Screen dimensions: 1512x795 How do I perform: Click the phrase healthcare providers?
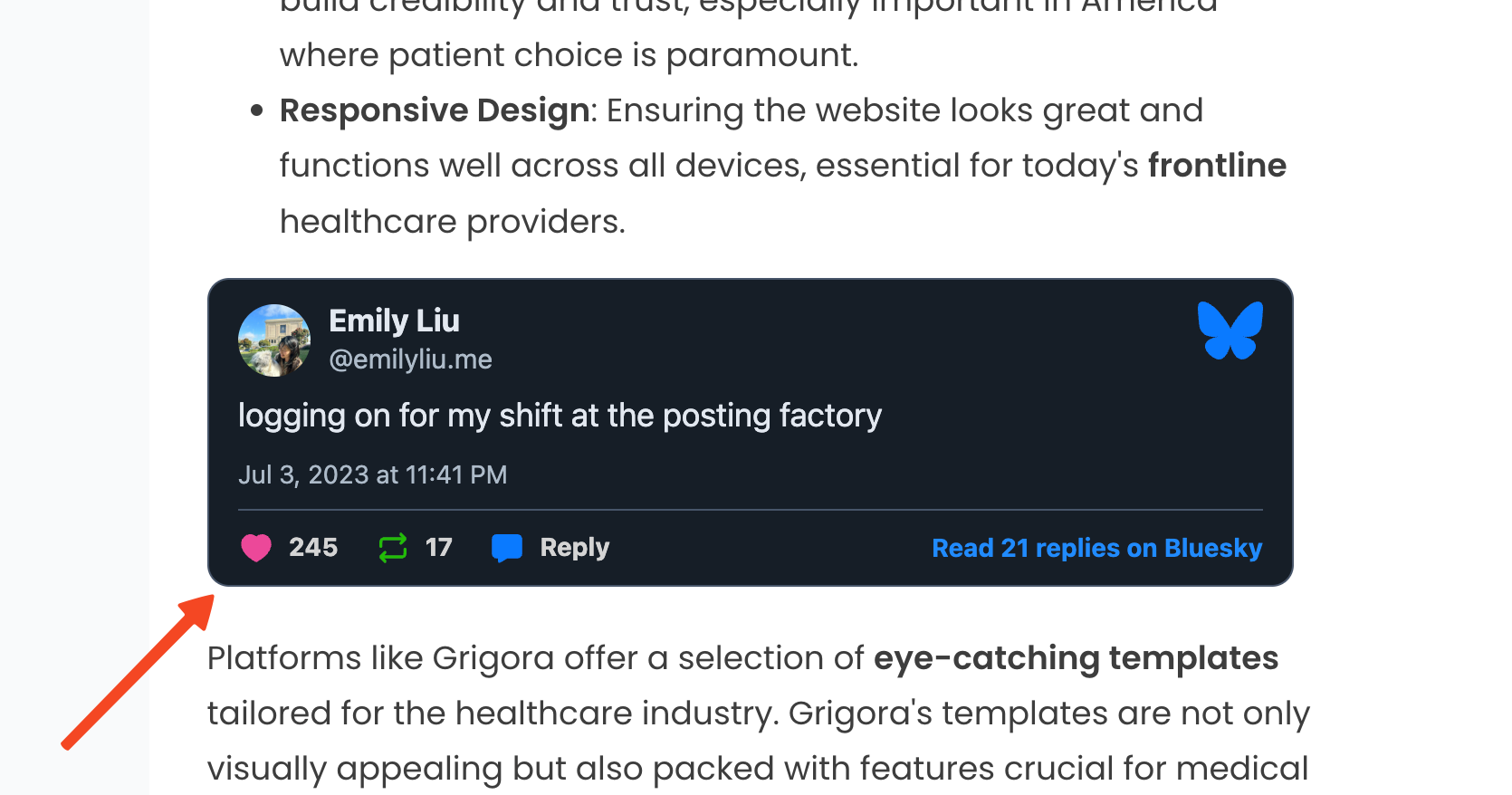pyautogui.click(x=453, y=222)
